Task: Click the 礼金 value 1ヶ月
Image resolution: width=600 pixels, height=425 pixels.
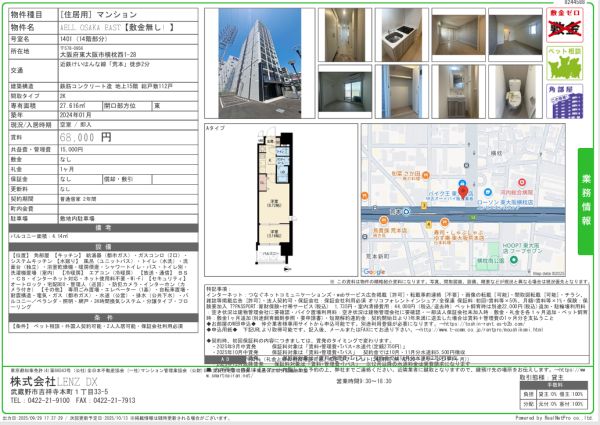Action: coord(67,169)
